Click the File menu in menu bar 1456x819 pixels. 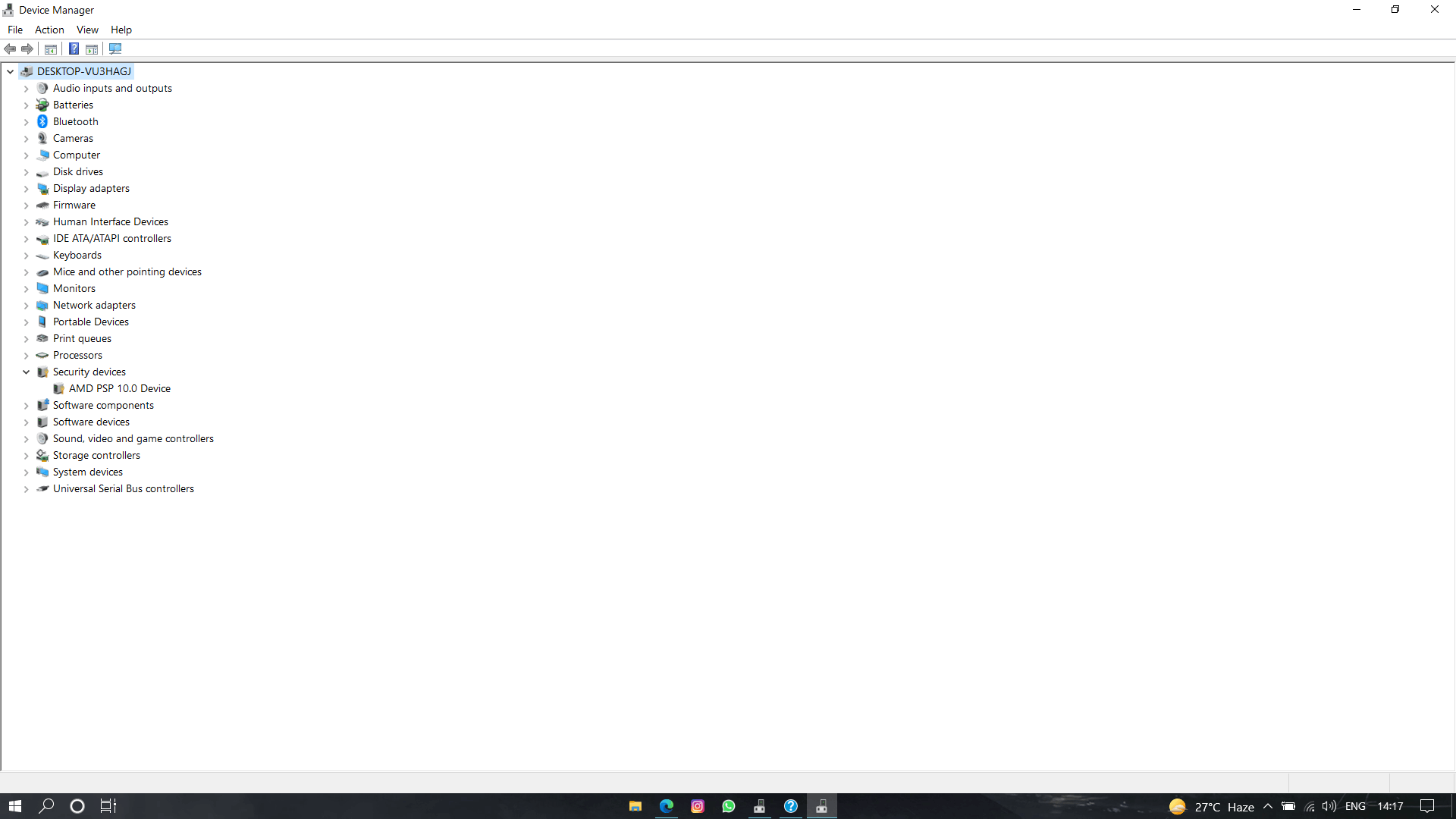[x=15, y=29]
